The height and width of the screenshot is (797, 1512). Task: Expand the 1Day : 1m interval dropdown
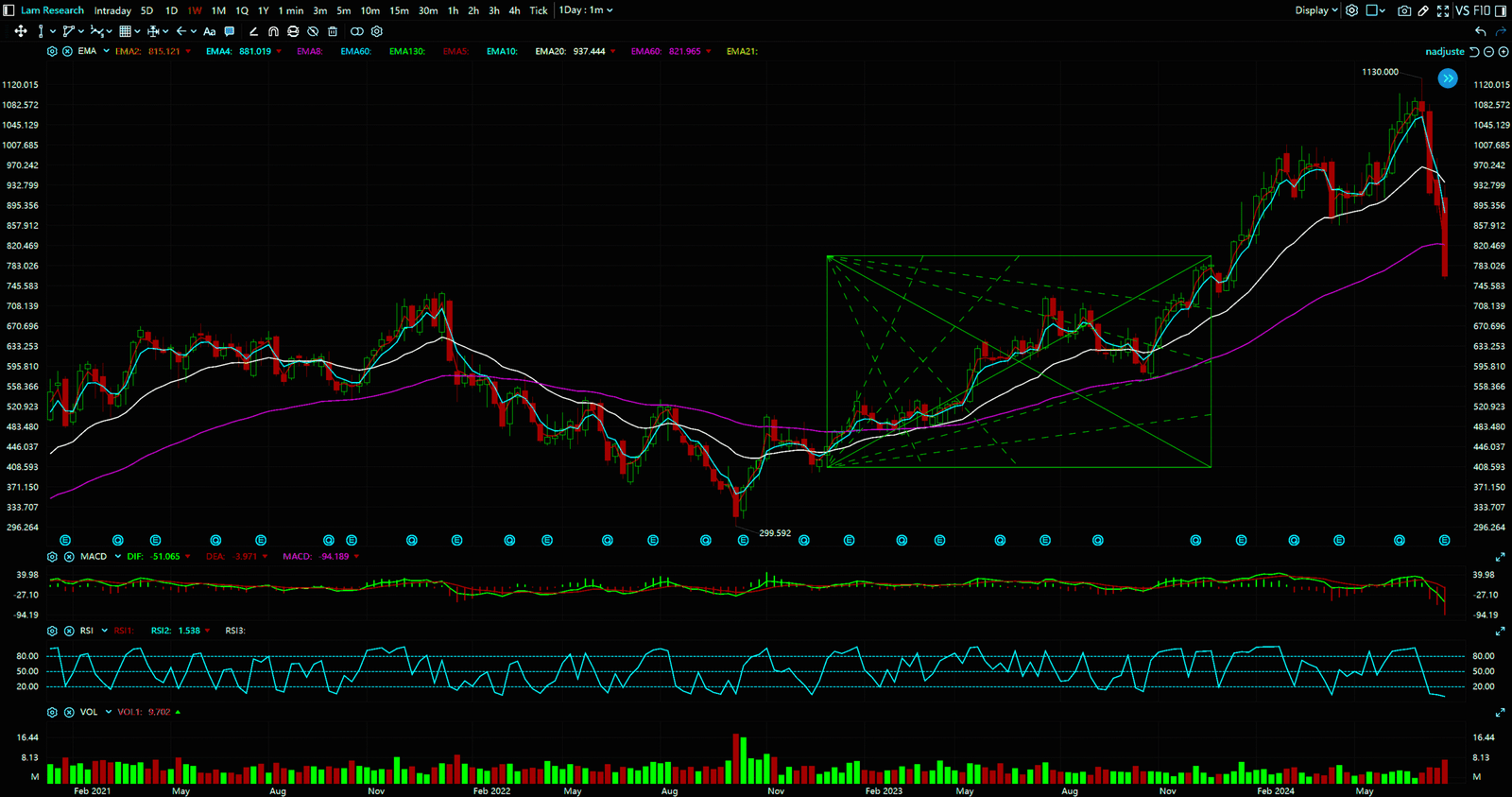(x=586, y=10)
